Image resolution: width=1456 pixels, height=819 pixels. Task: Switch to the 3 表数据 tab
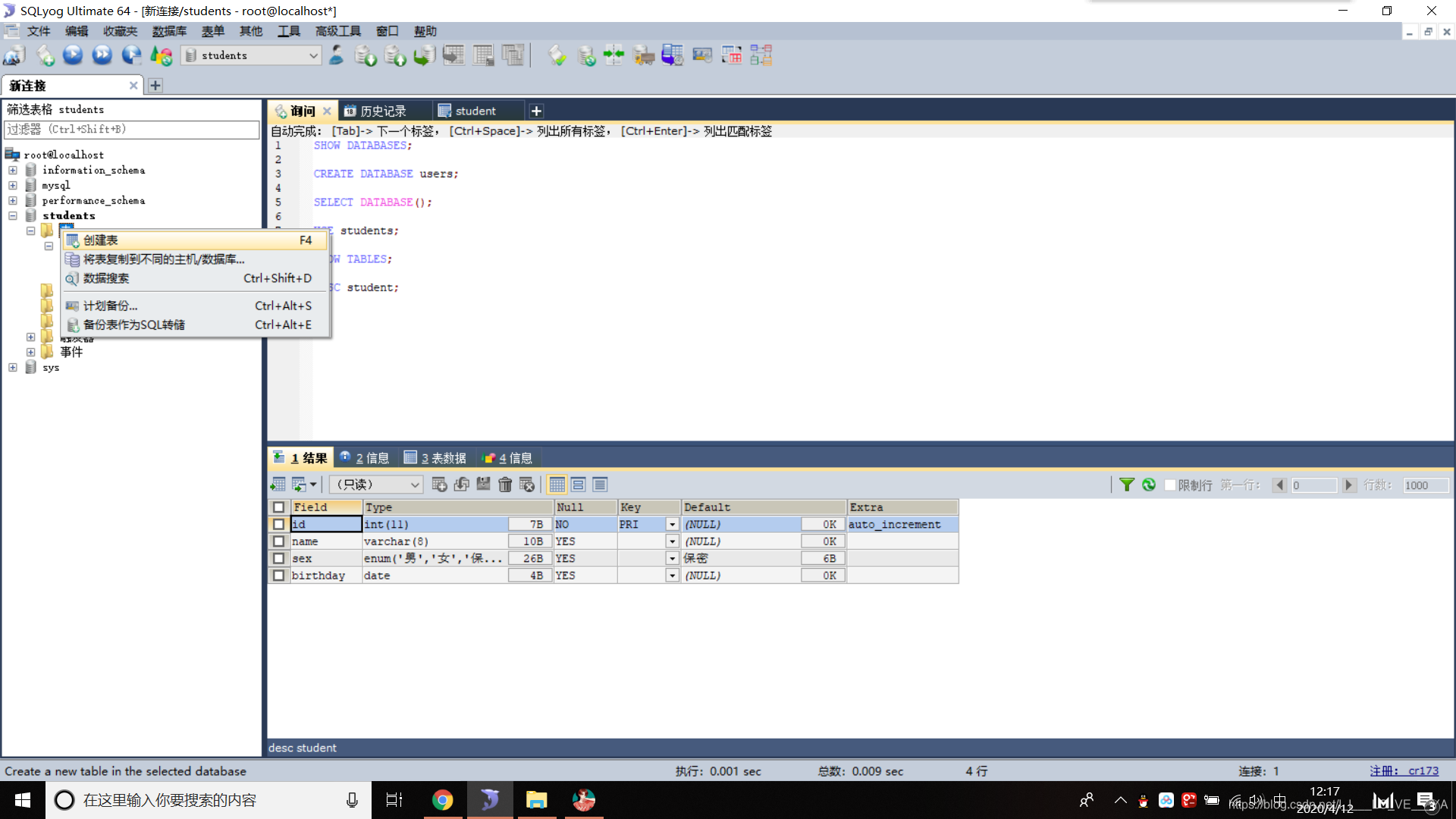435,458
